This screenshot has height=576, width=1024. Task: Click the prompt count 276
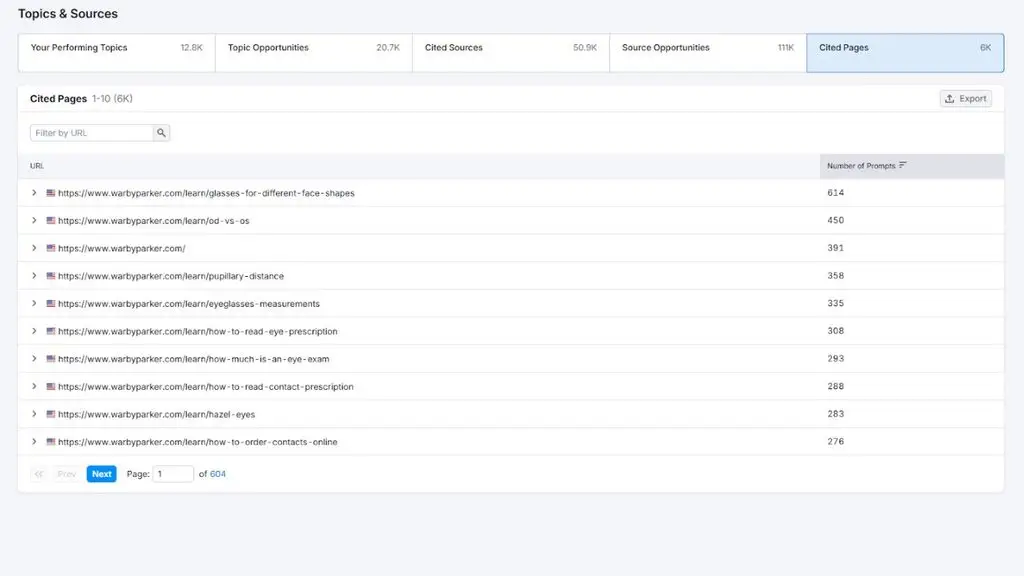[x=835, y=441]
